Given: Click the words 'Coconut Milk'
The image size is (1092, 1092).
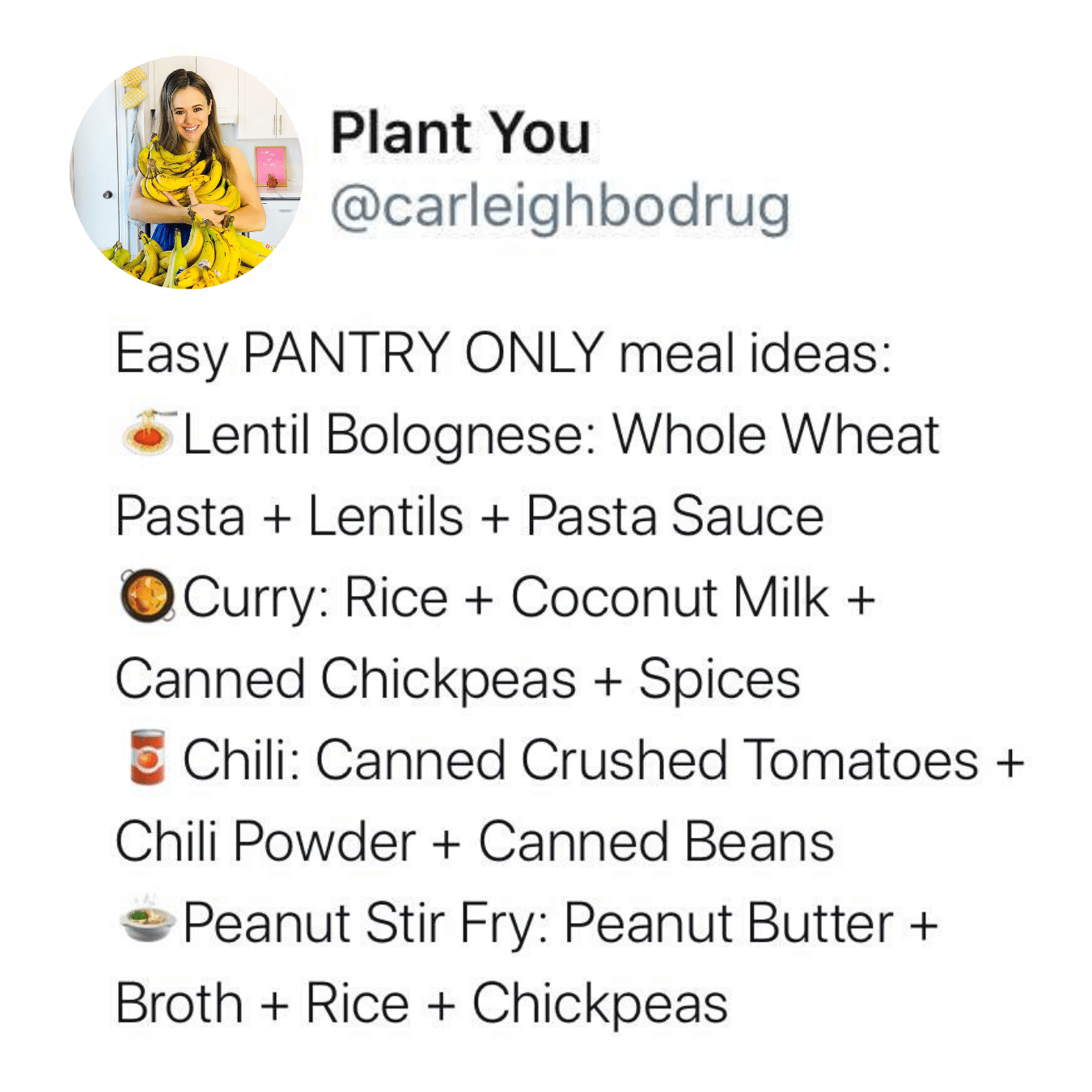Looking at the screenshot, I should click(670, 597).
